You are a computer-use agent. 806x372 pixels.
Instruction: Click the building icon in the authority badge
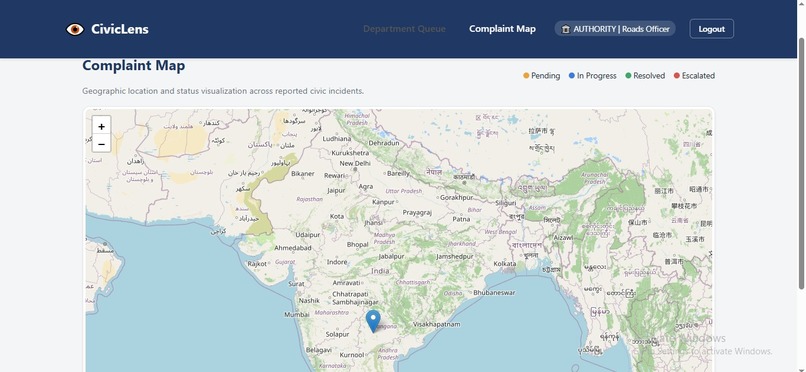tap(565, 29)
